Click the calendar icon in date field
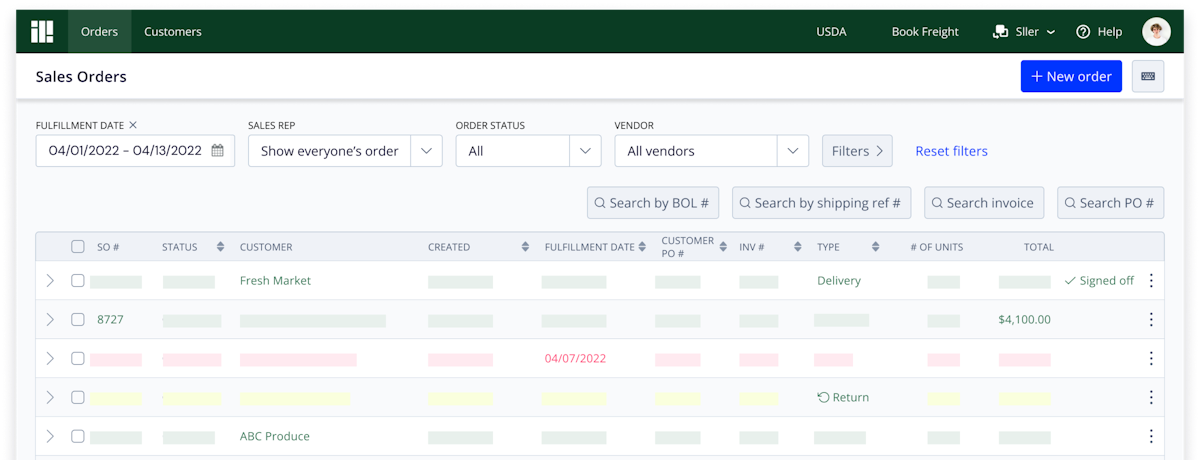The image size is (1200, 460). point(217,151)
